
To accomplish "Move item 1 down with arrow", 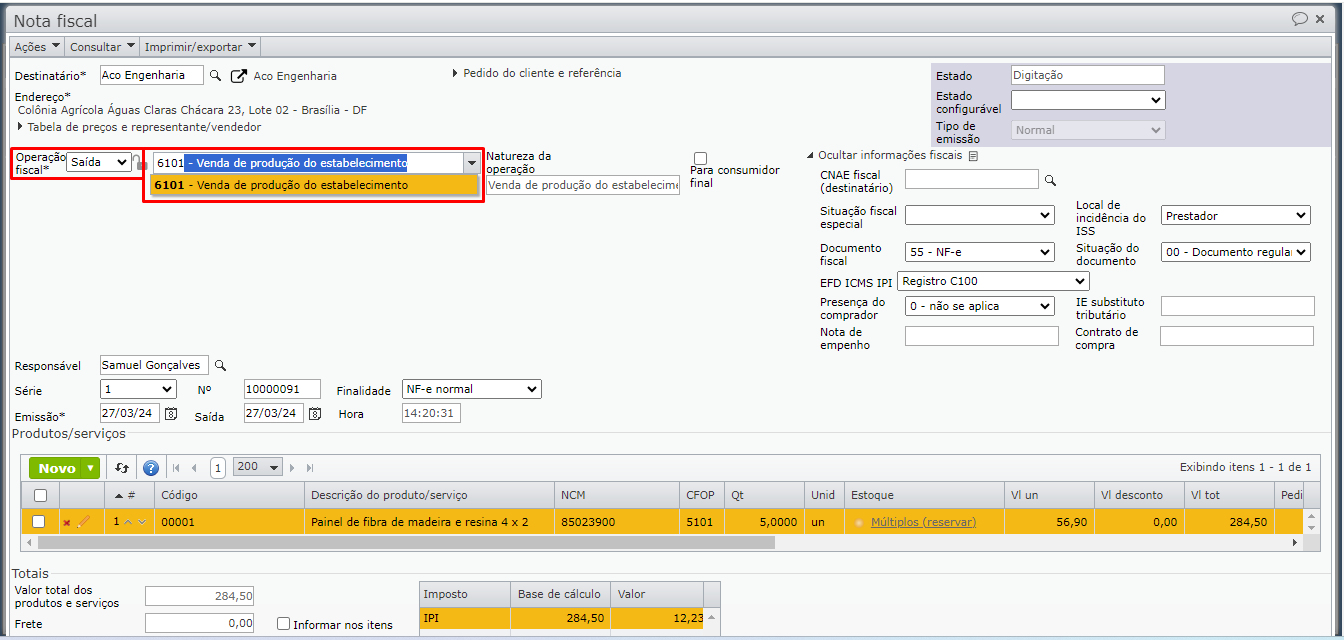I will tap(142, 522).
